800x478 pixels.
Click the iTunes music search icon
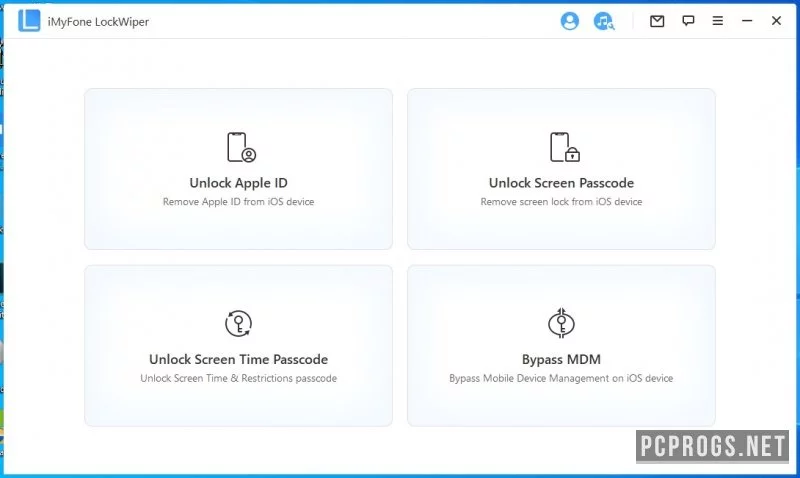[x=604, y=21]
